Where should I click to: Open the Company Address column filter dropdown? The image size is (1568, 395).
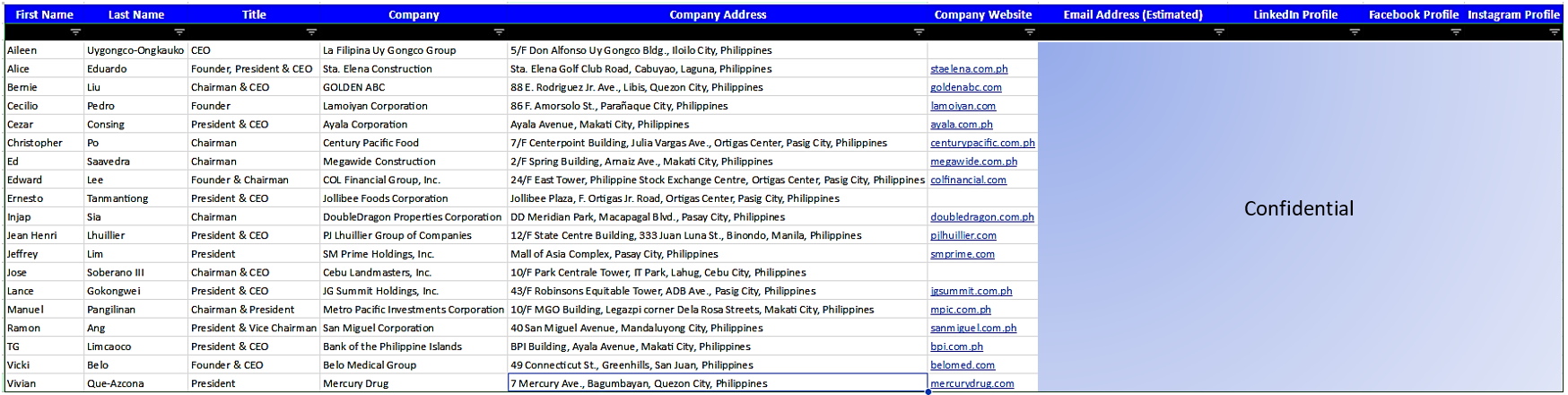point(919,32)
